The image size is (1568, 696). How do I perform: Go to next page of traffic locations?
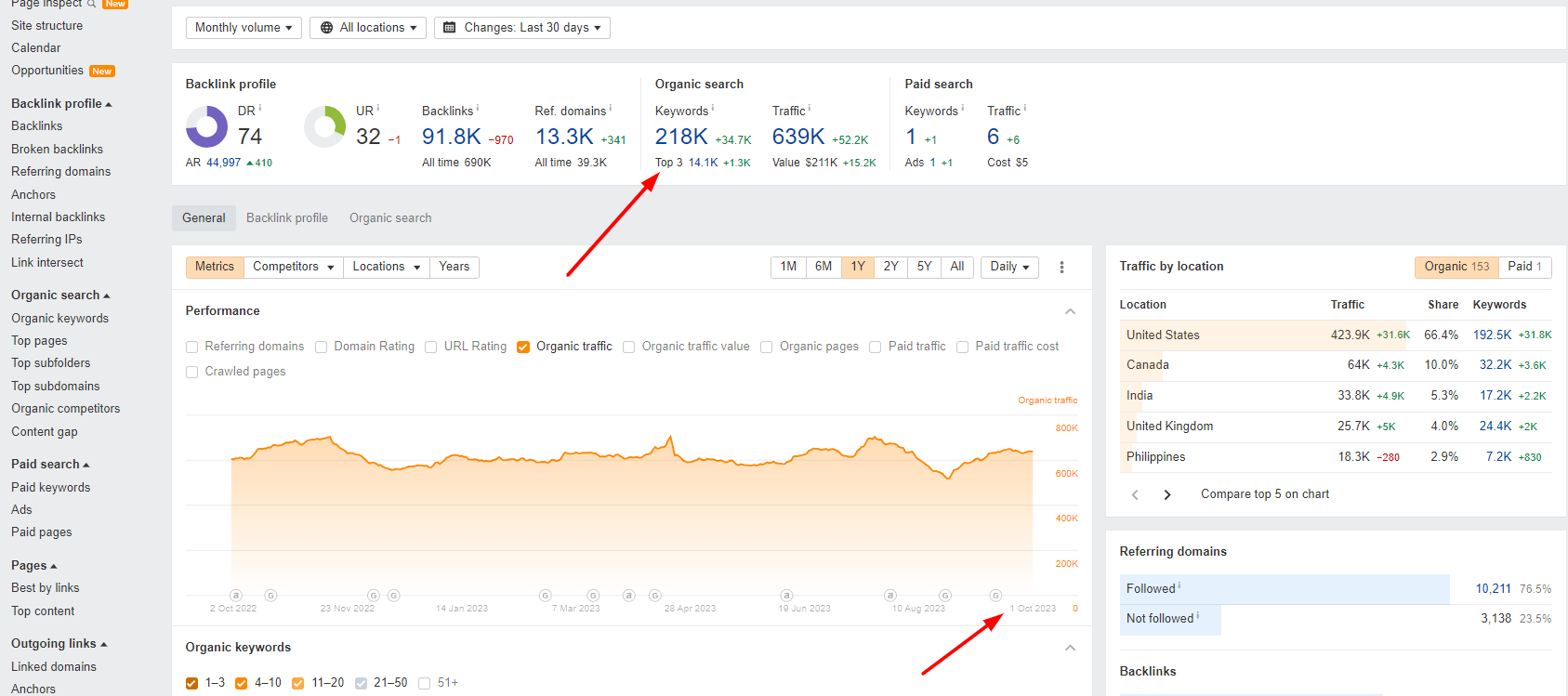pyautogui.click(x=1167, y=494)
